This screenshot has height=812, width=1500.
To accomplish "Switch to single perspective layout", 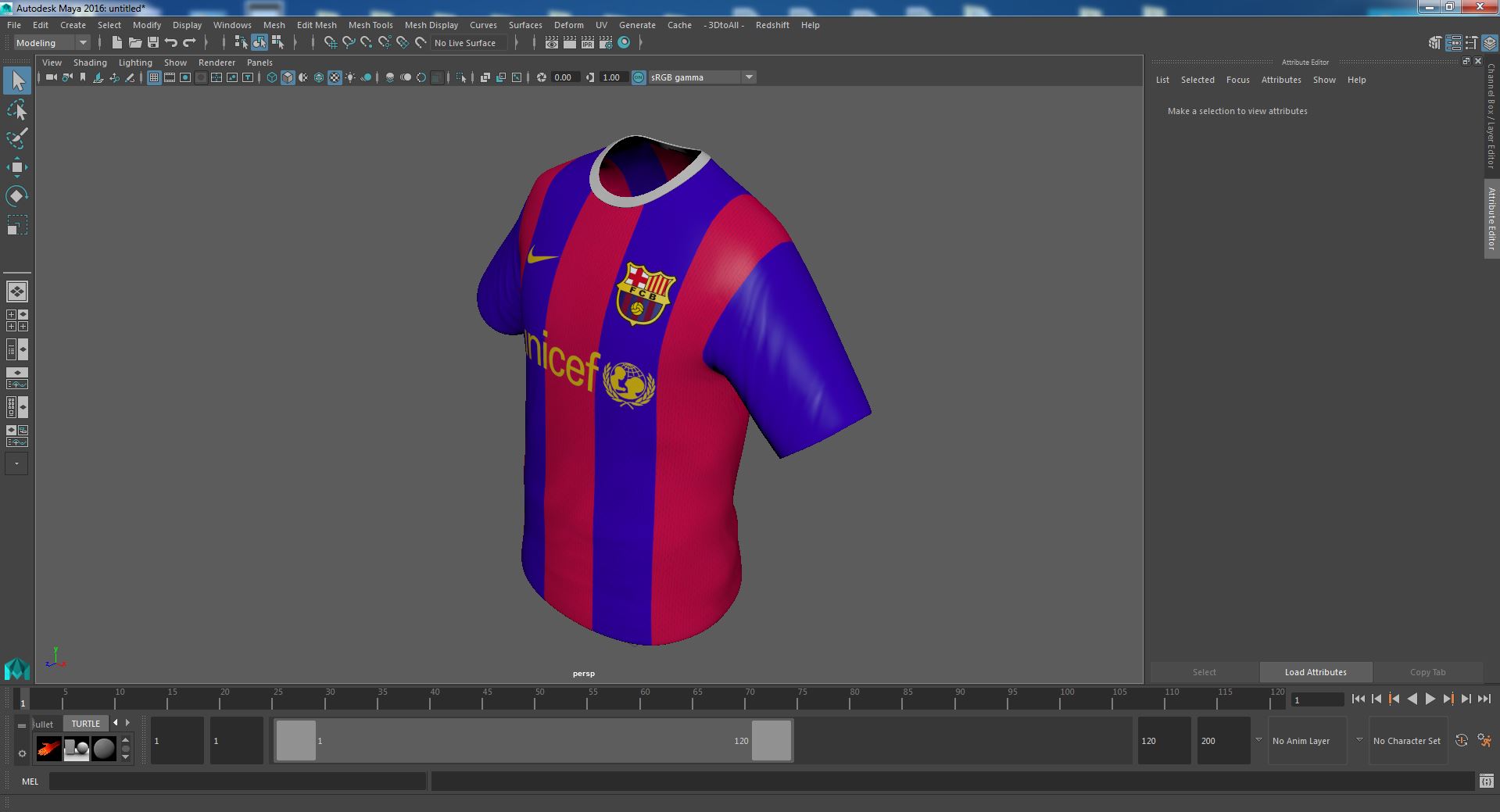I will (x=17, y=292).
